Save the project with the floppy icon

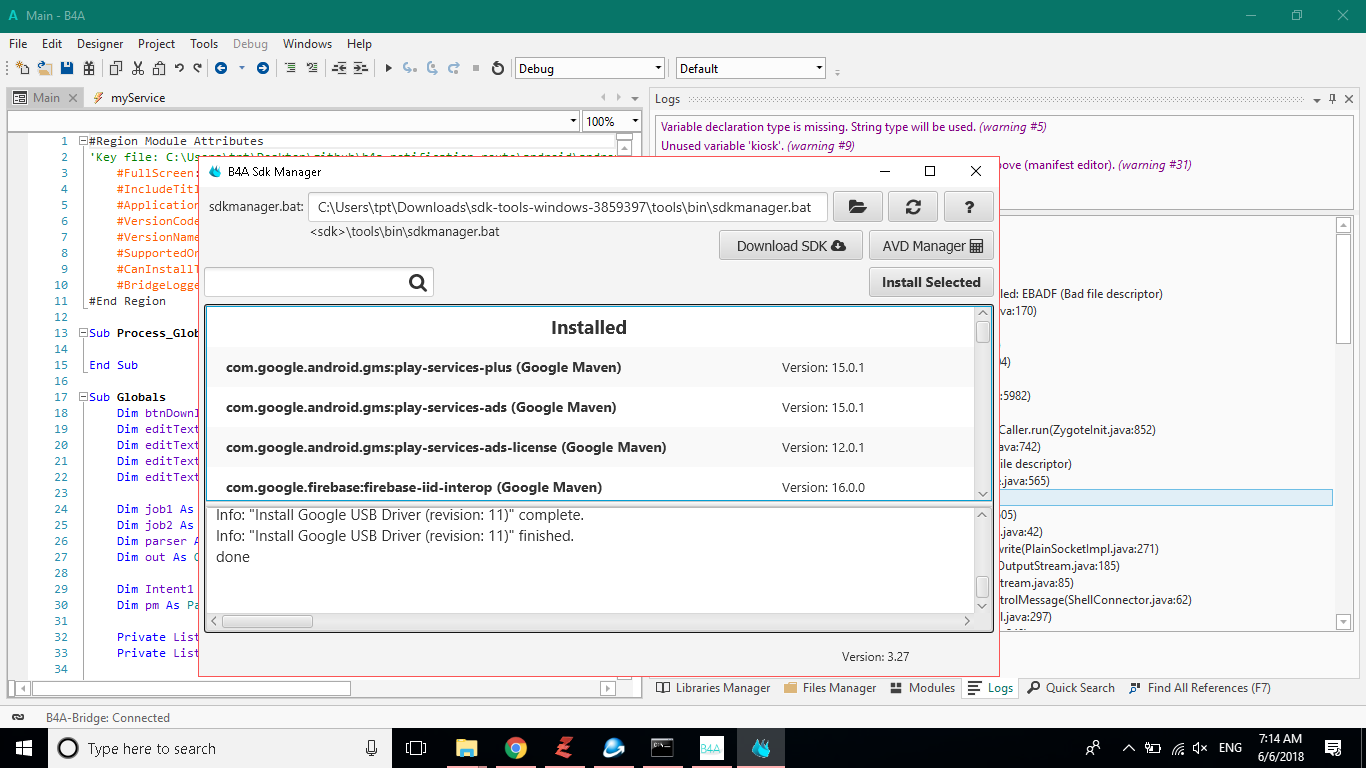[x=67, y=68]
